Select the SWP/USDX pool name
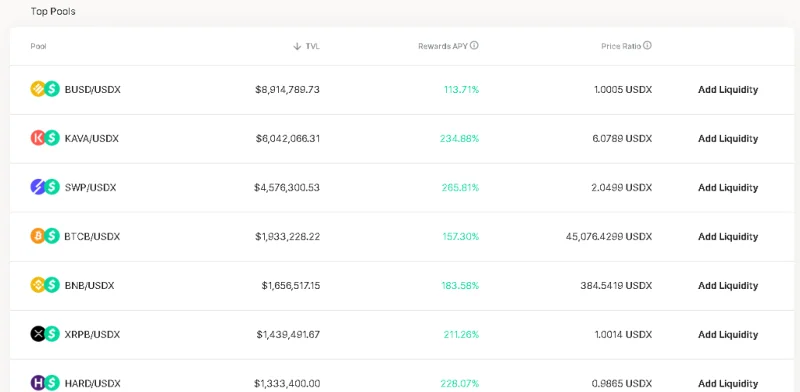800x392 pixels. [x=90, y=187]
